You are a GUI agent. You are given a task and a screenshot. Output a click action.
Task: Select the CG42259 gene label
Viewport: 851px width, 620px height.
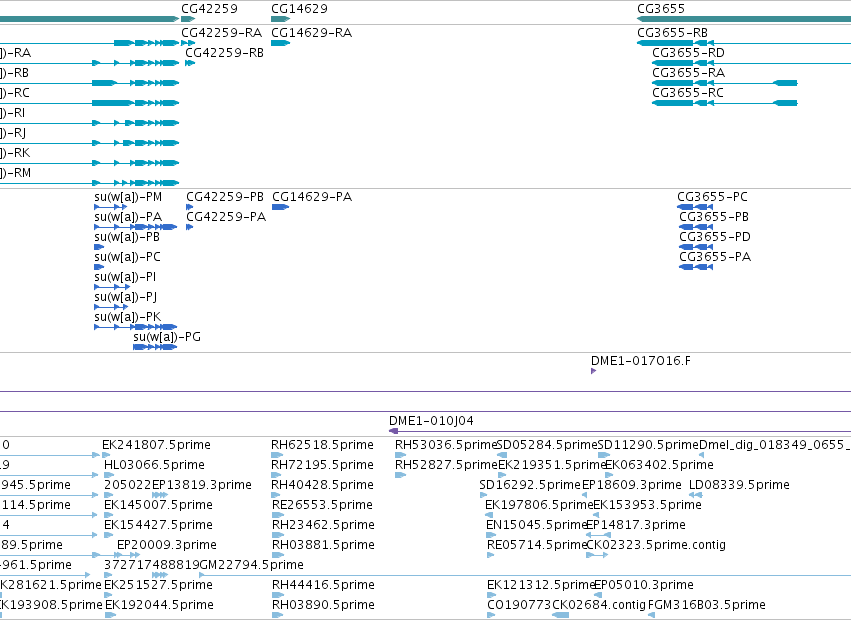pos(209,9)
